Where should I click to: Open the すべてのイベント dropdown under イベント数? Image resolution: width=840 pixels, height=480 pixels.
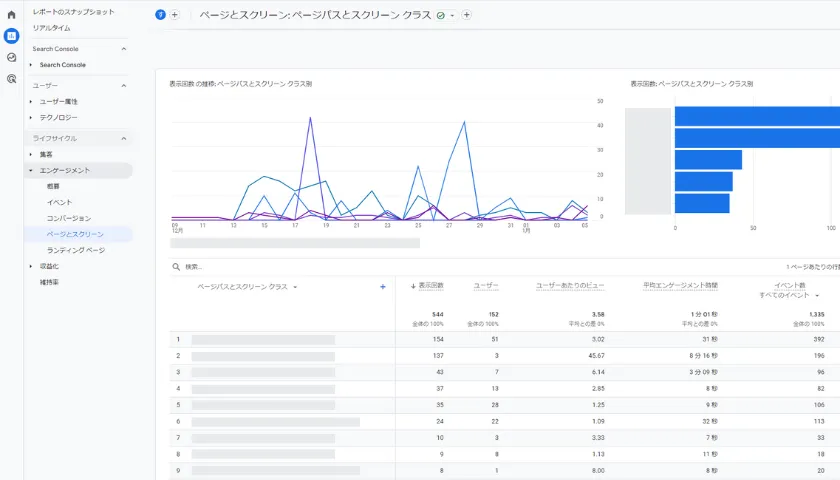click(792, 296)
